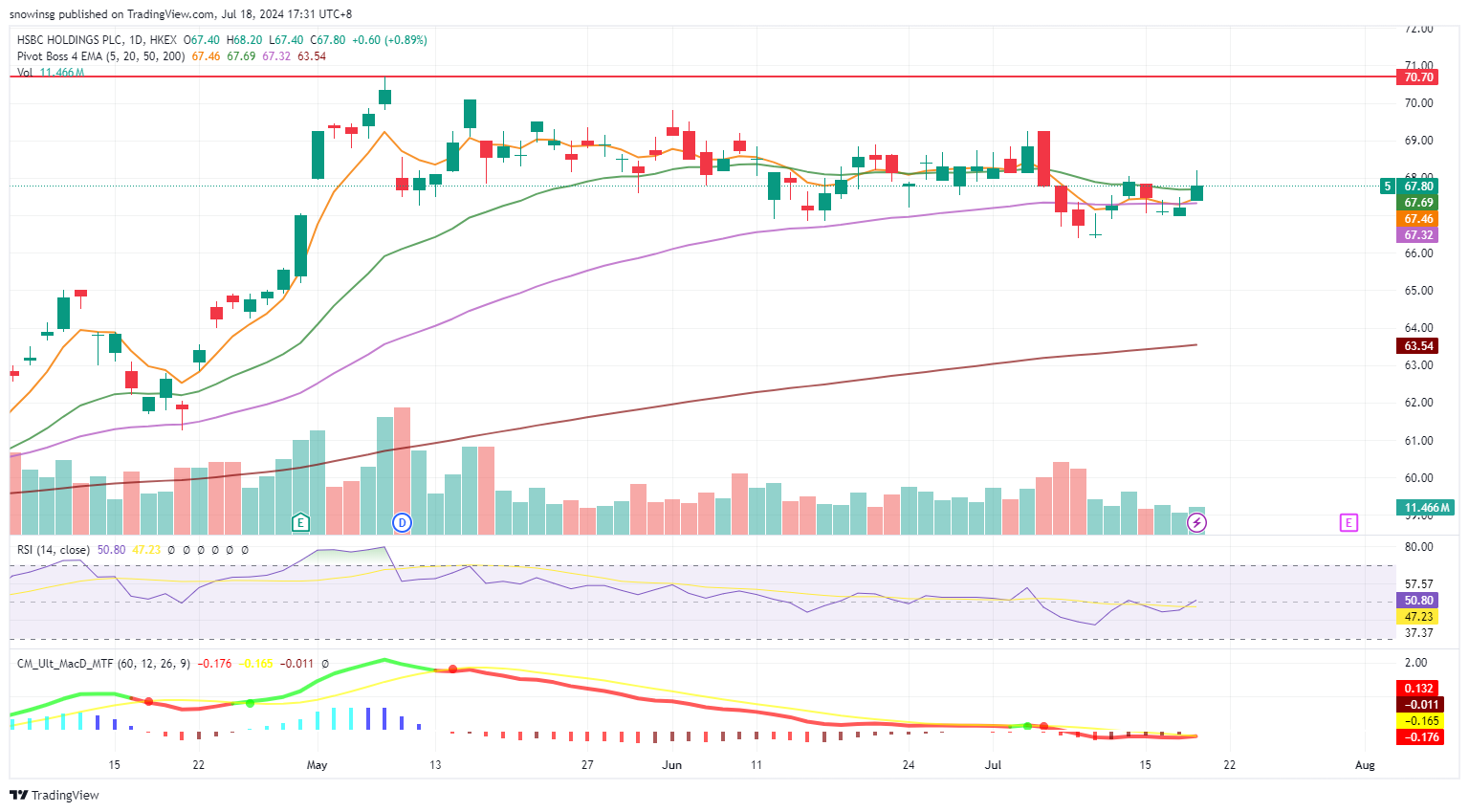
Task: Click the Jun label on the date axis
Action: point(671,765)
